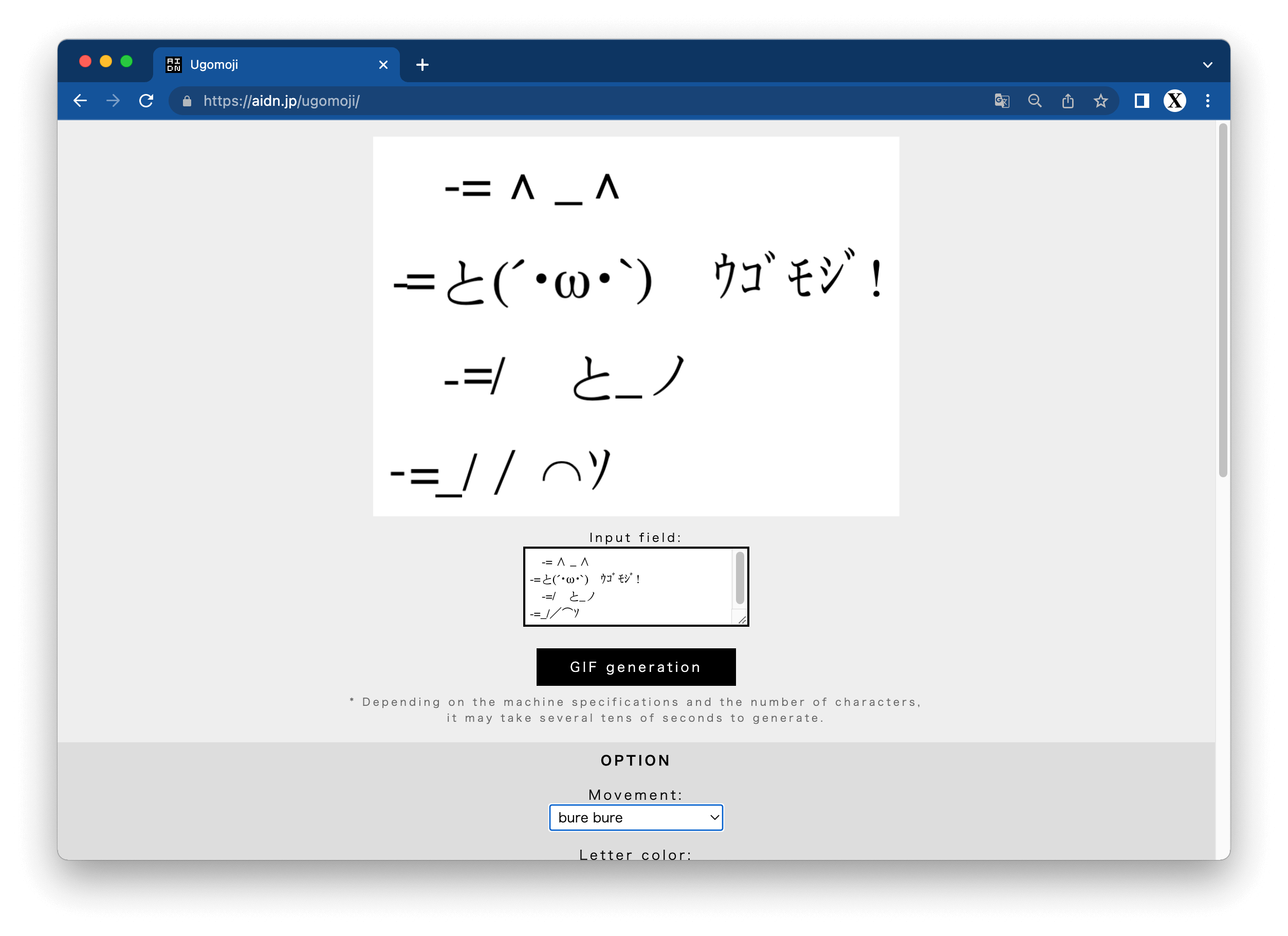
Task: Click the textarea resize handle corner
Action: (x=742, y=620)
